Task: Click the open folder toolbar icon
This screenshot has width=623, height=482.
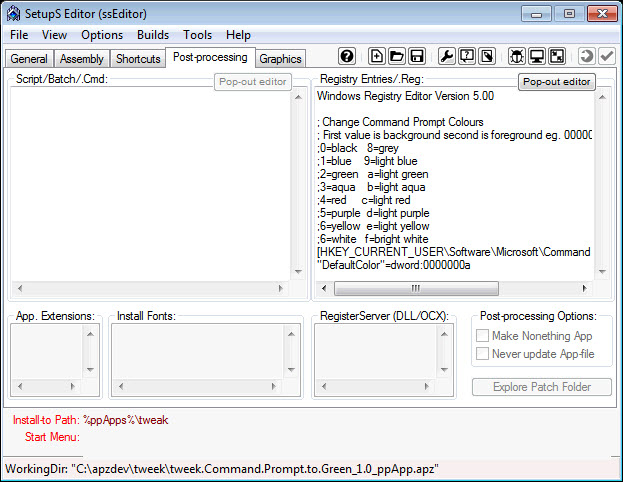Action: point(397,56)
